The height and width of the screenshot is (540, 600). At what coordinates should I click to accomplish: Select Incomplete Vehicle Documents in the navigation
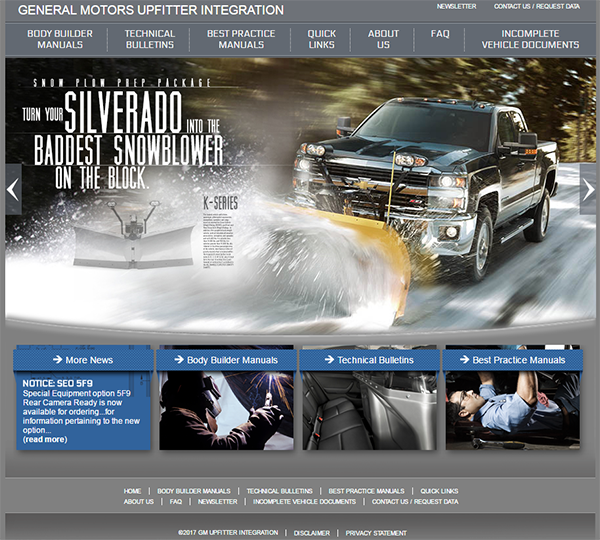[x=530, y=39]
